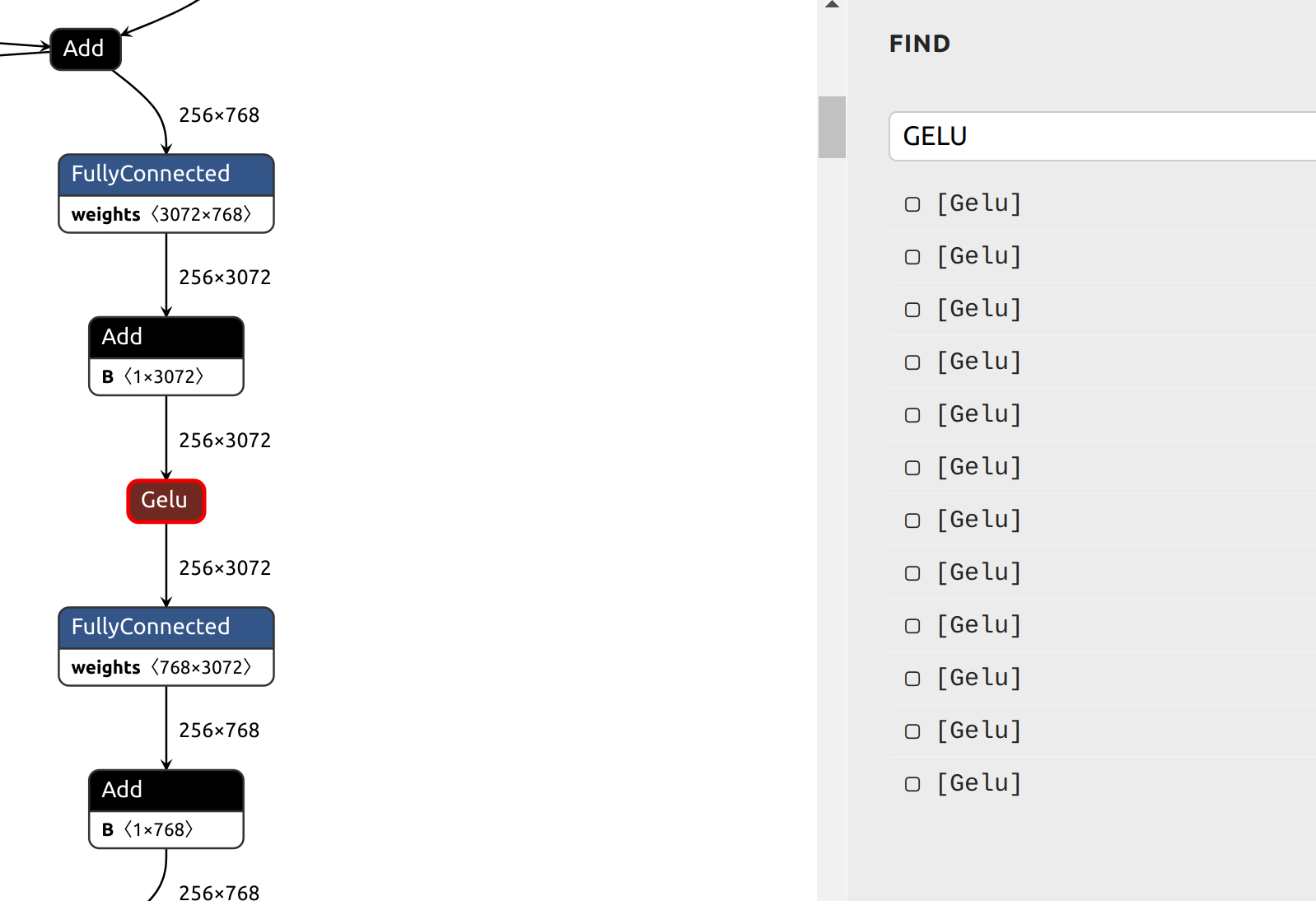Click the 256×768 edge label near the top
Screen dimensions: 1316x901
pos(219,114)
